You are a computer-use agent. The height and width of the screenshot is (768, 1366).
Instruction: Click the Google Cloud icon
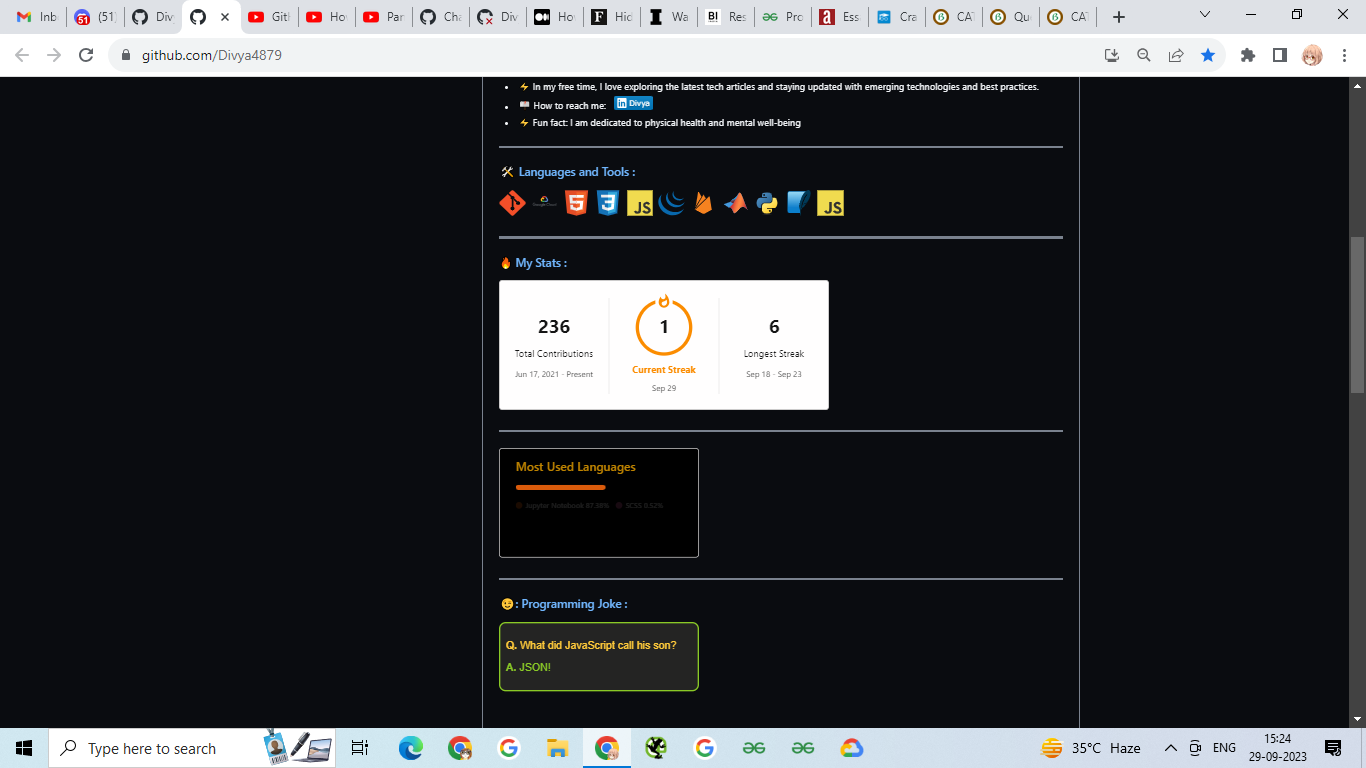pos(543,203)
